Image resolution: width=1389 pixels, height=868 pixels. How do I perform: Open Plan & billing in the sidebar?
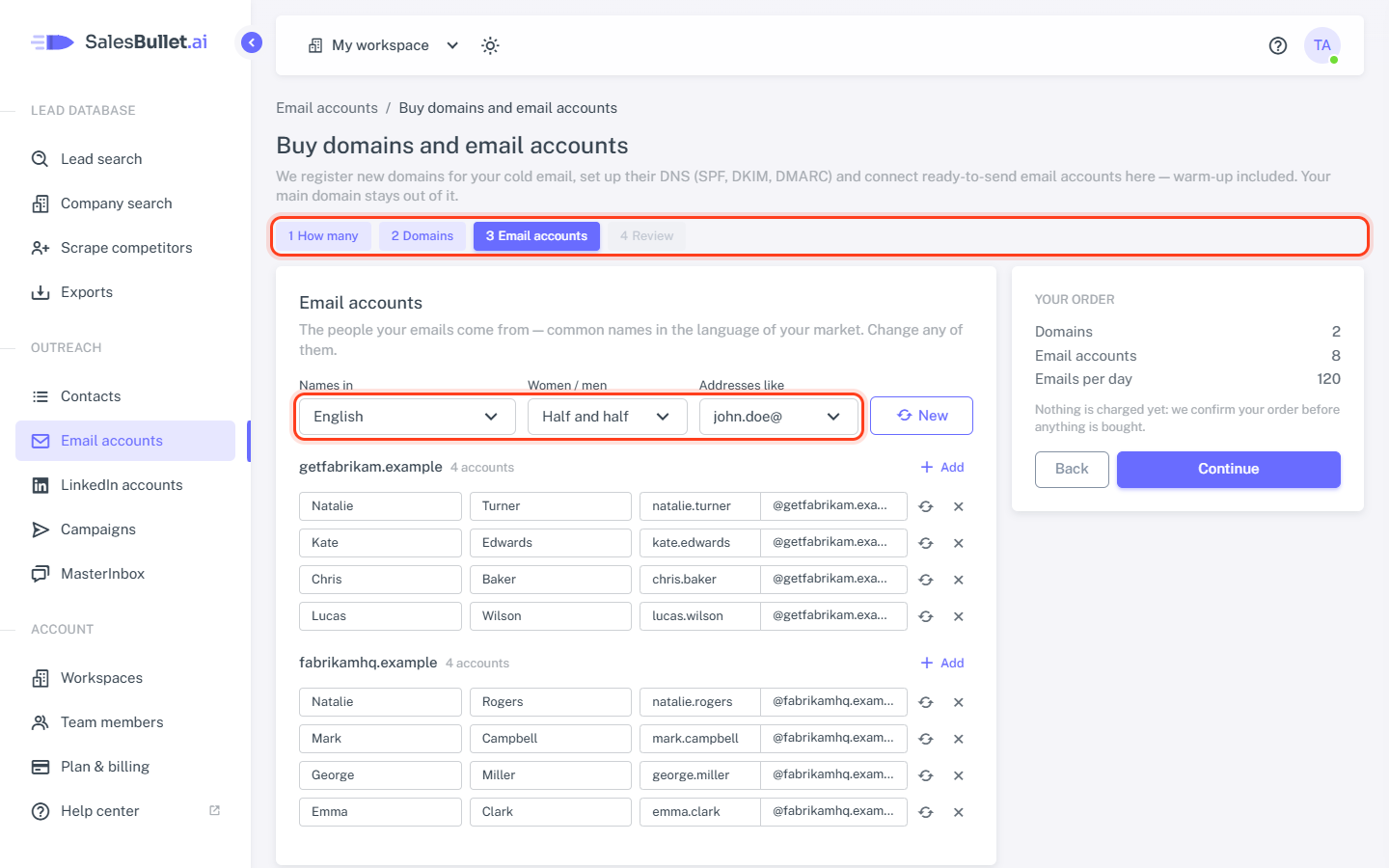125,767
